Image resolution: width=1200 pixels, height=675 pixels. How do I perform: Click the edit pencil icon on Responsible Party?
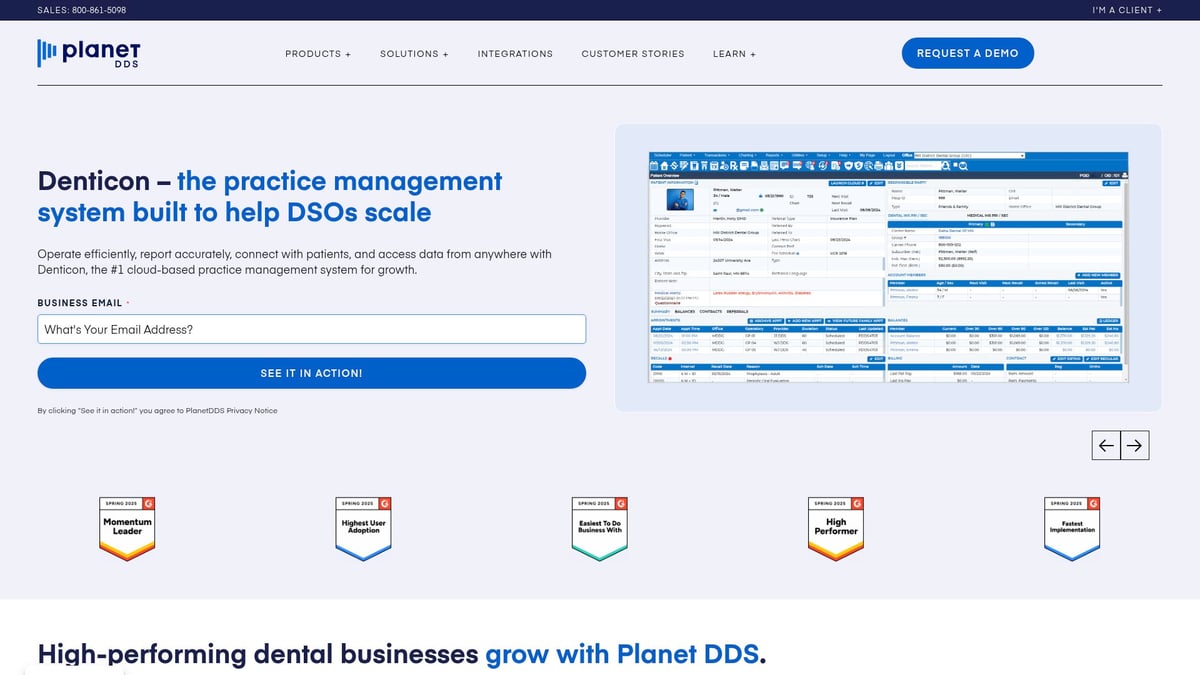tap(1113, 184)
